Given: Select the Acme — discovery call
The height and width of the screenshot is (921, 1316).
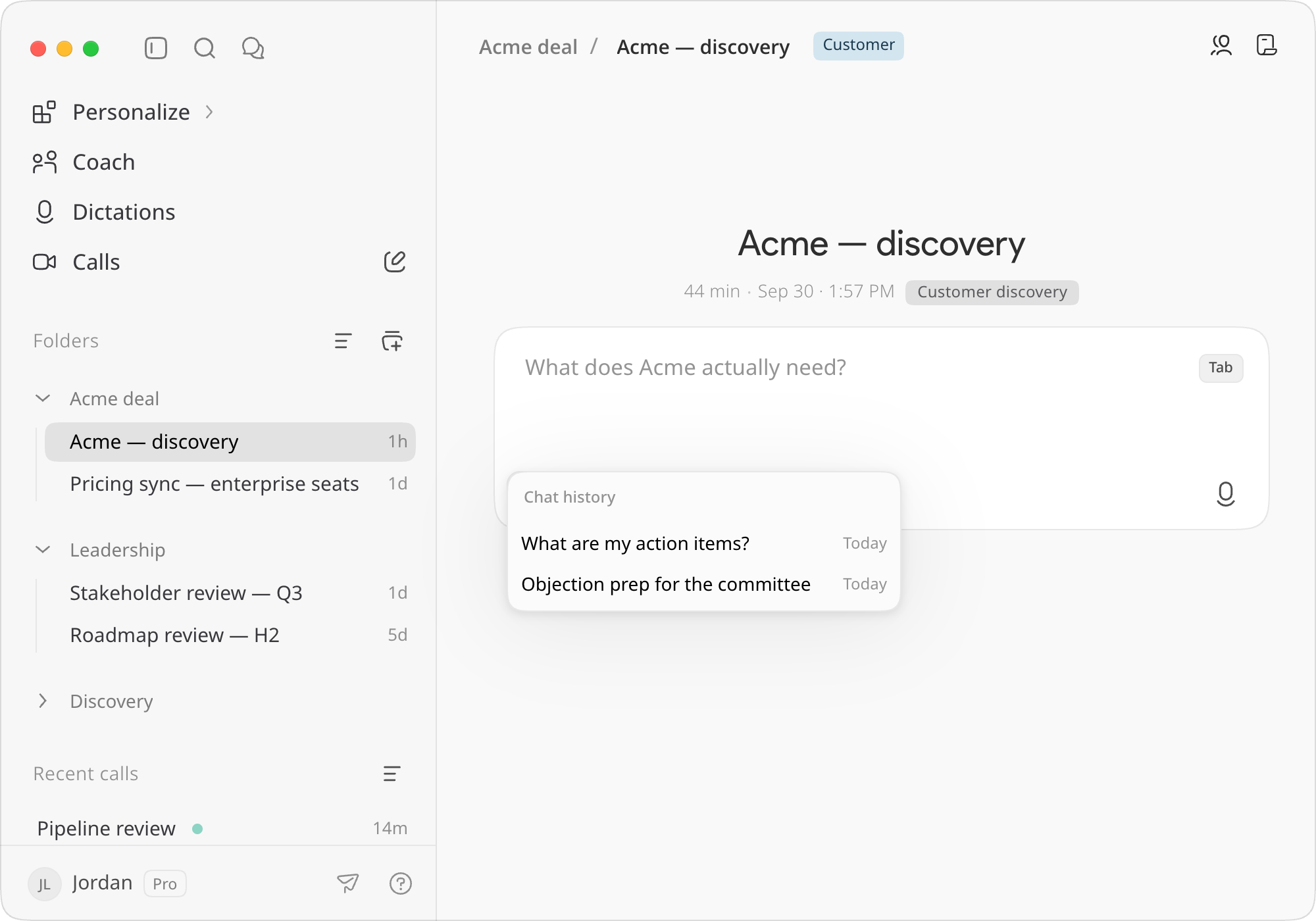Looking at the screenshot, I should click(x=230, y=441).
